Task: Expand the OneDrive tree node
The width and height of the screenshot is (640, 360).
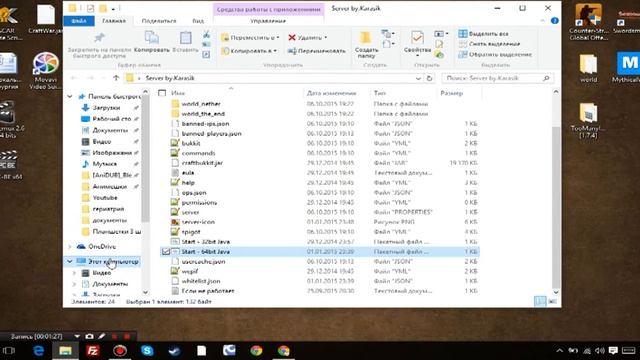Action: click(70, 247)
